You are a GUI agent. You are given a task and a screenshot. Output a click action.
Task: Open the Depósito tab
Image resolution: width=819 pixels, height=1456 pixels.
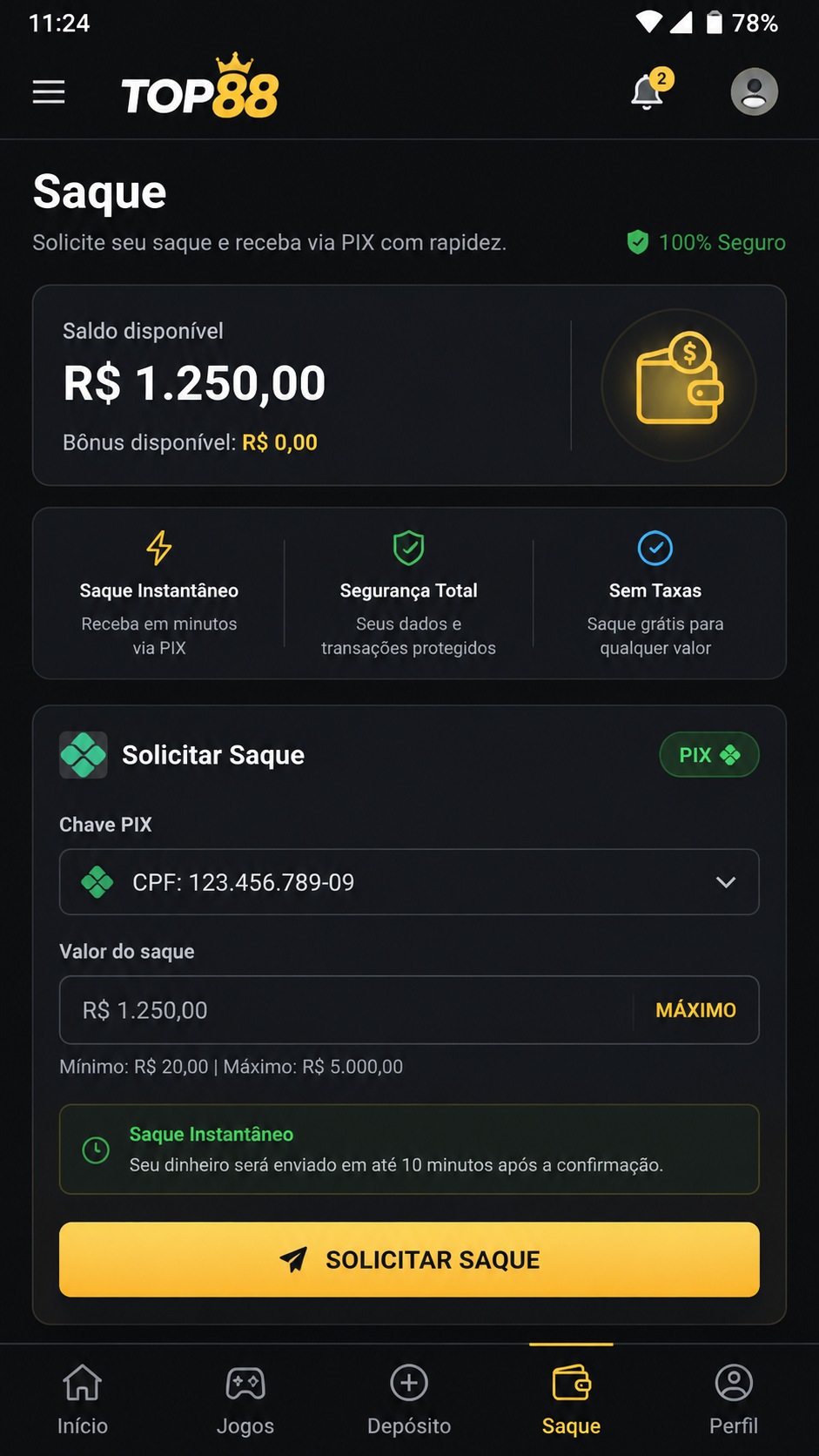tap(409, 1399)
